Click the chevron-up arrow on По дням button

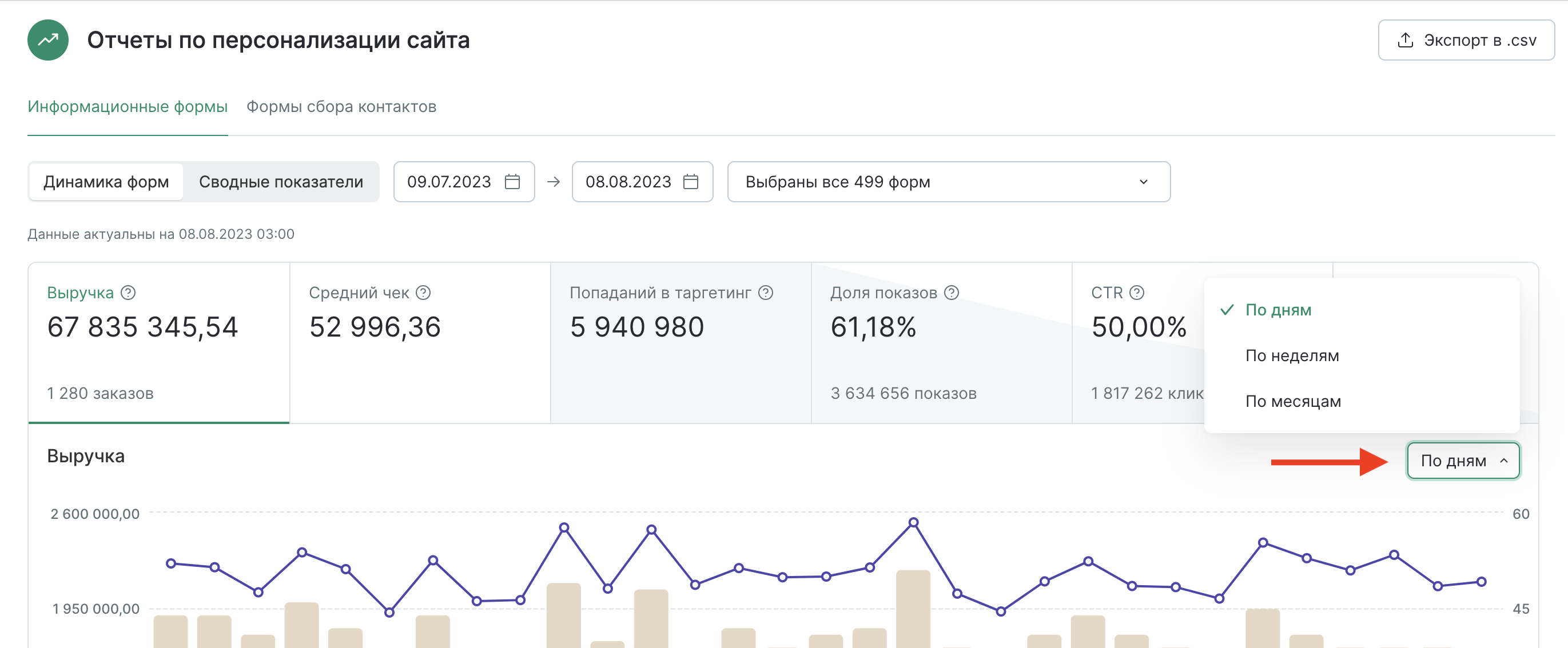(x=1503, y=461)
